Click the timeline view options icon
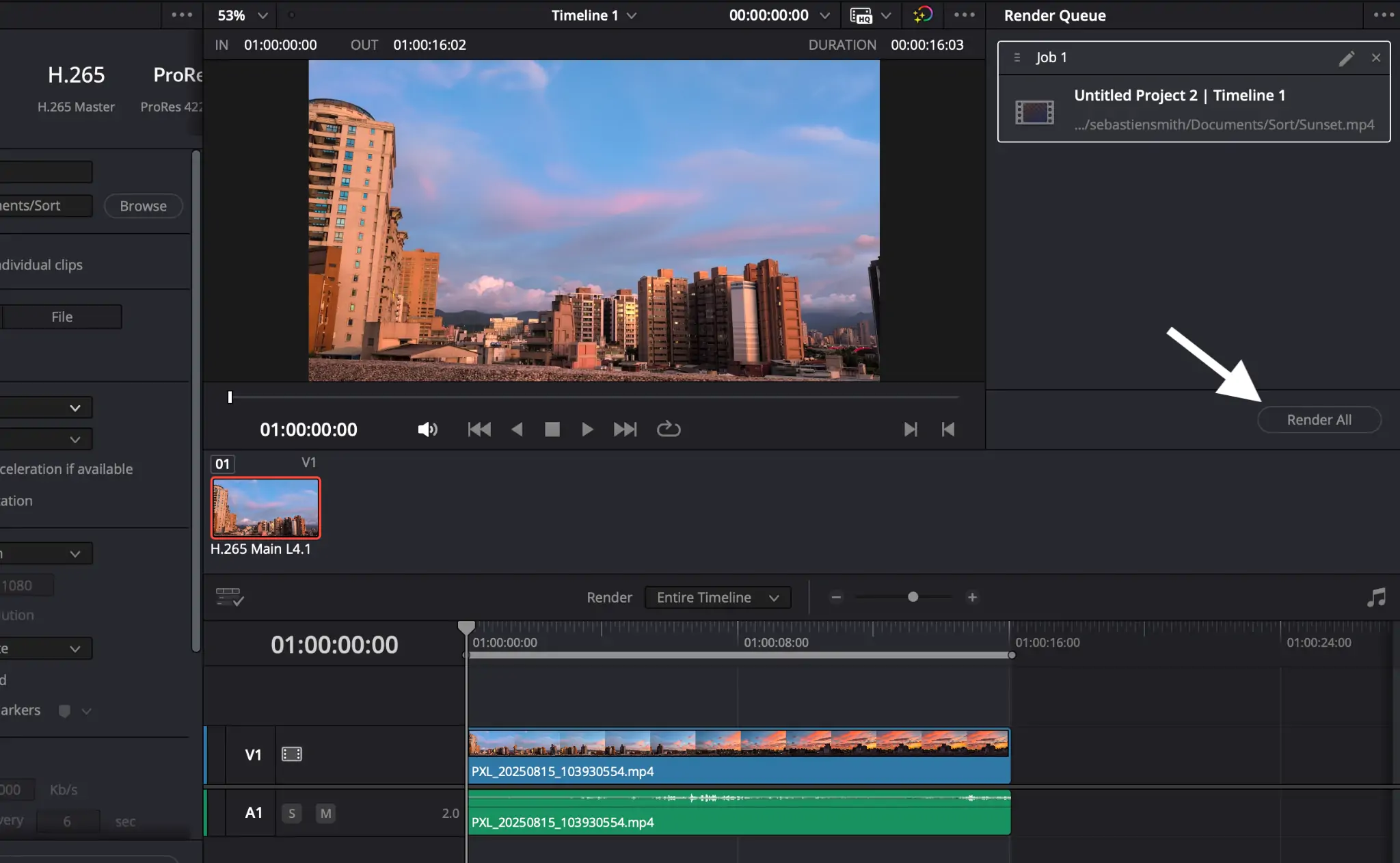Screen dimensions: 1400x863 229,597
